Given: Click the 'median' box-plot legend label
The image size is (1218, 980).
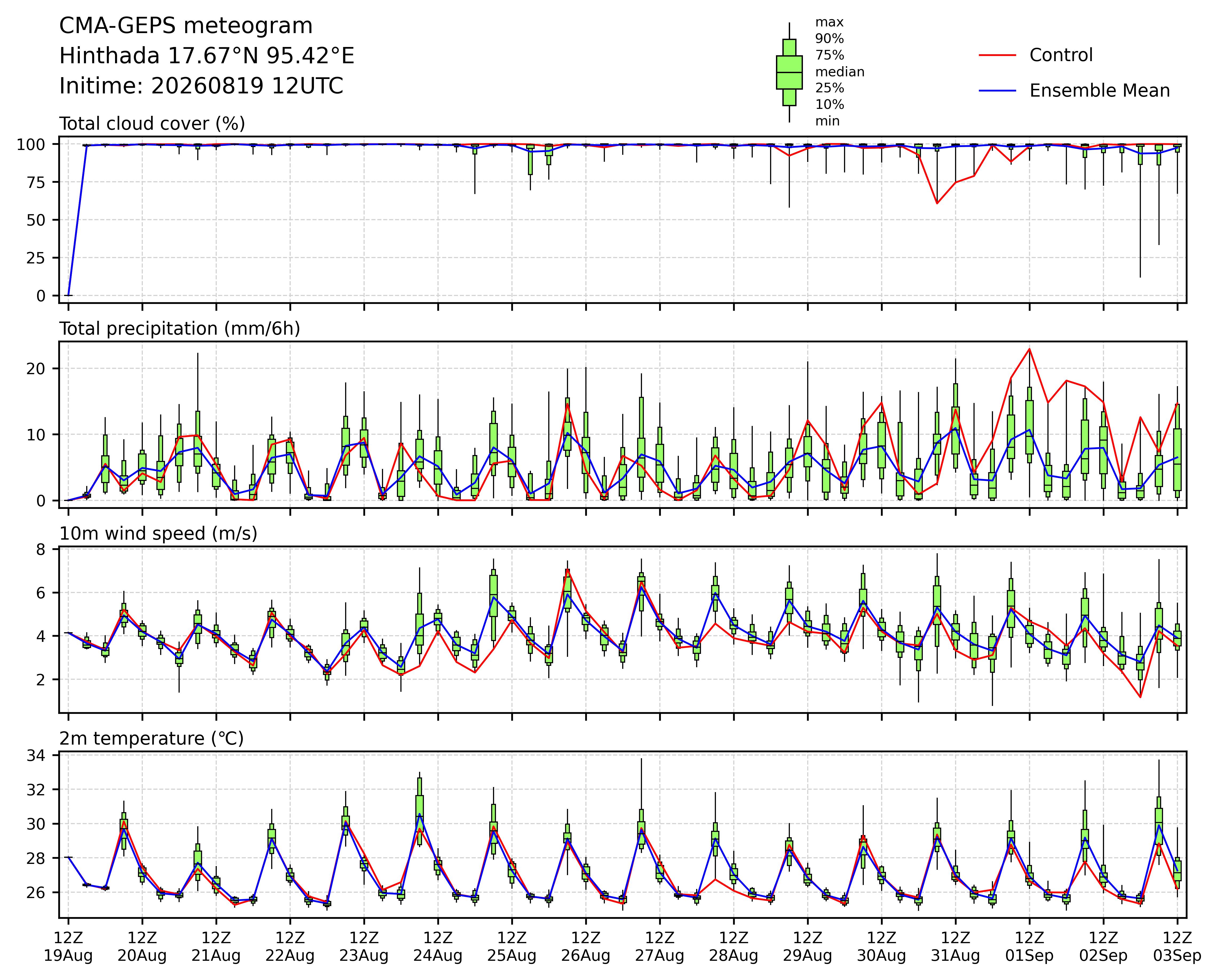Looking at the screenshot, I should tap(839, 72).
